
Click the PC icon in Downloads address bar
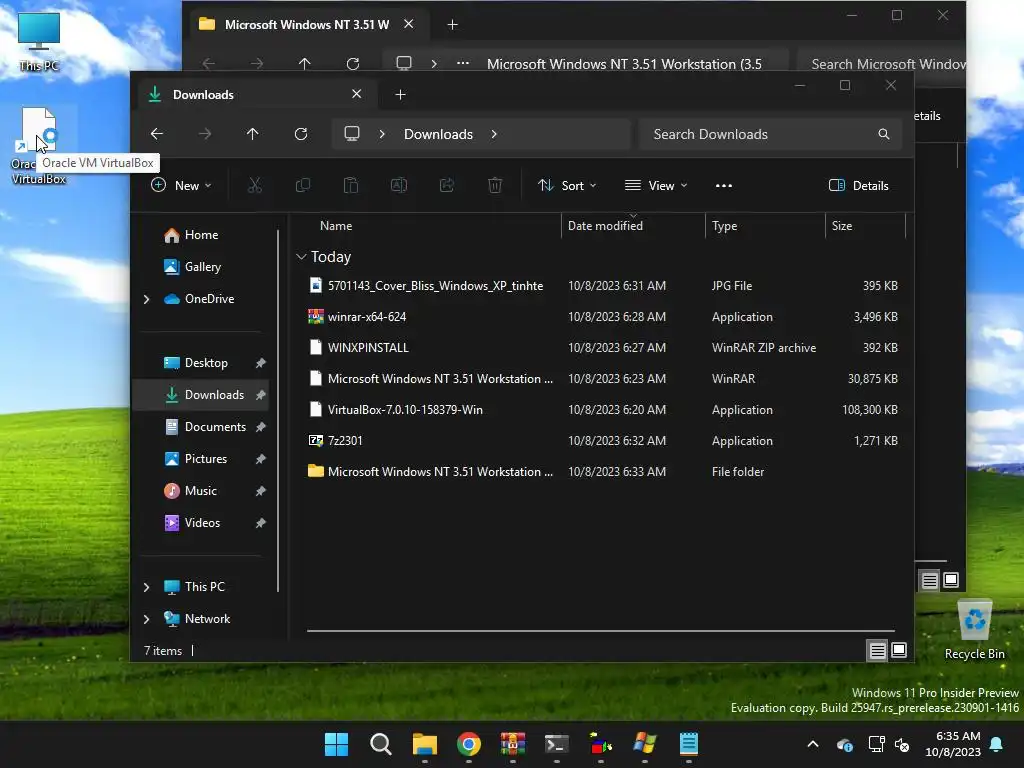(352, 134)
